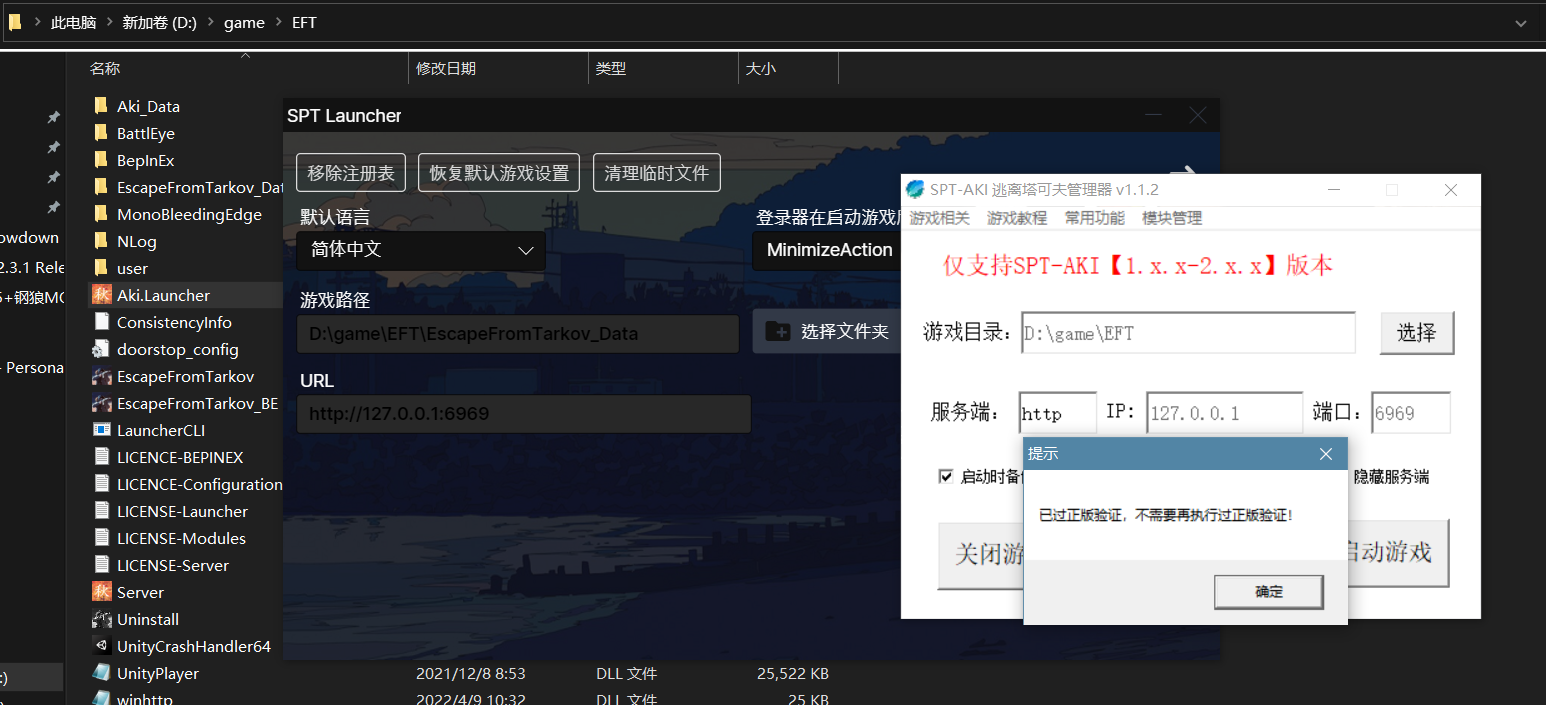This screenshot has height=705, width=1546.
Task: Click the 关闭游… button in SPT-AKI manager
Action: [x=981, y=554]
